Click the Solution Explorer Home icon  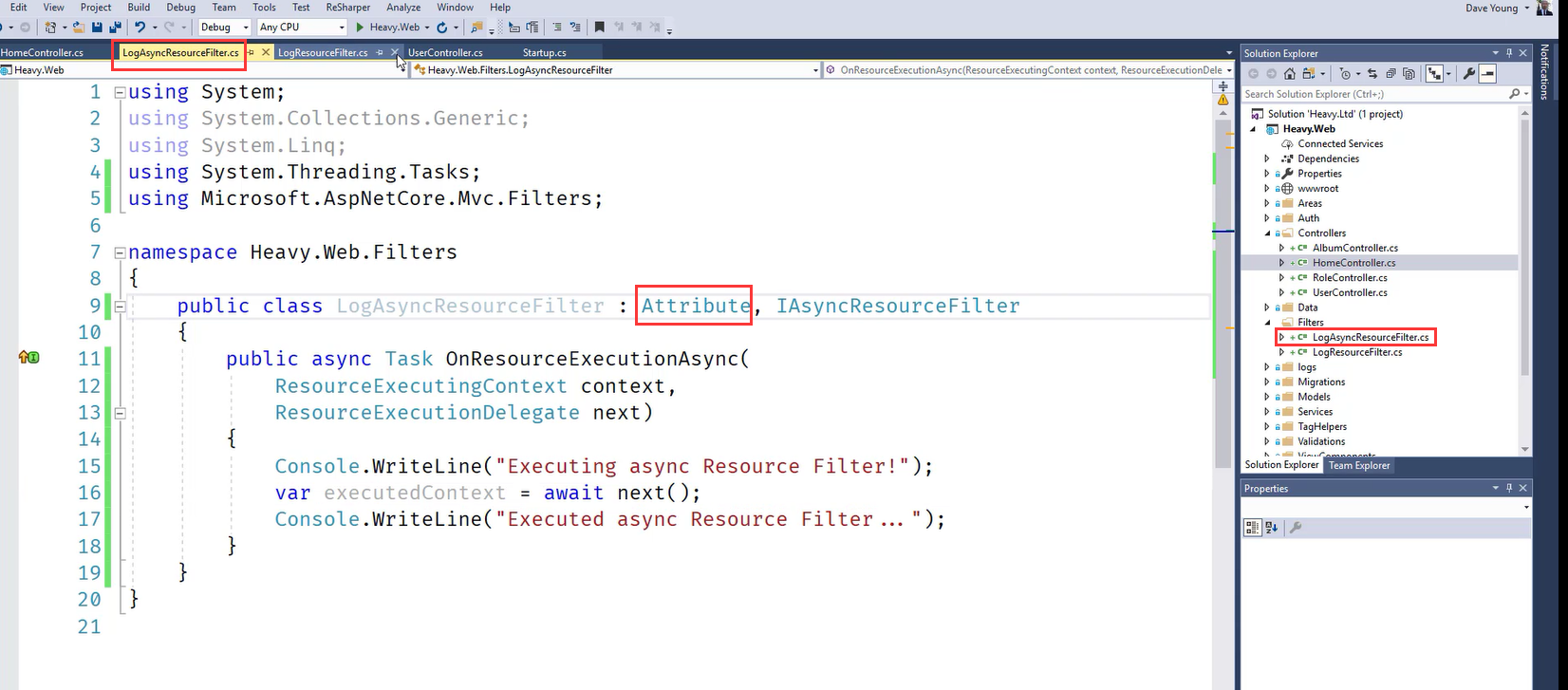1289,74
